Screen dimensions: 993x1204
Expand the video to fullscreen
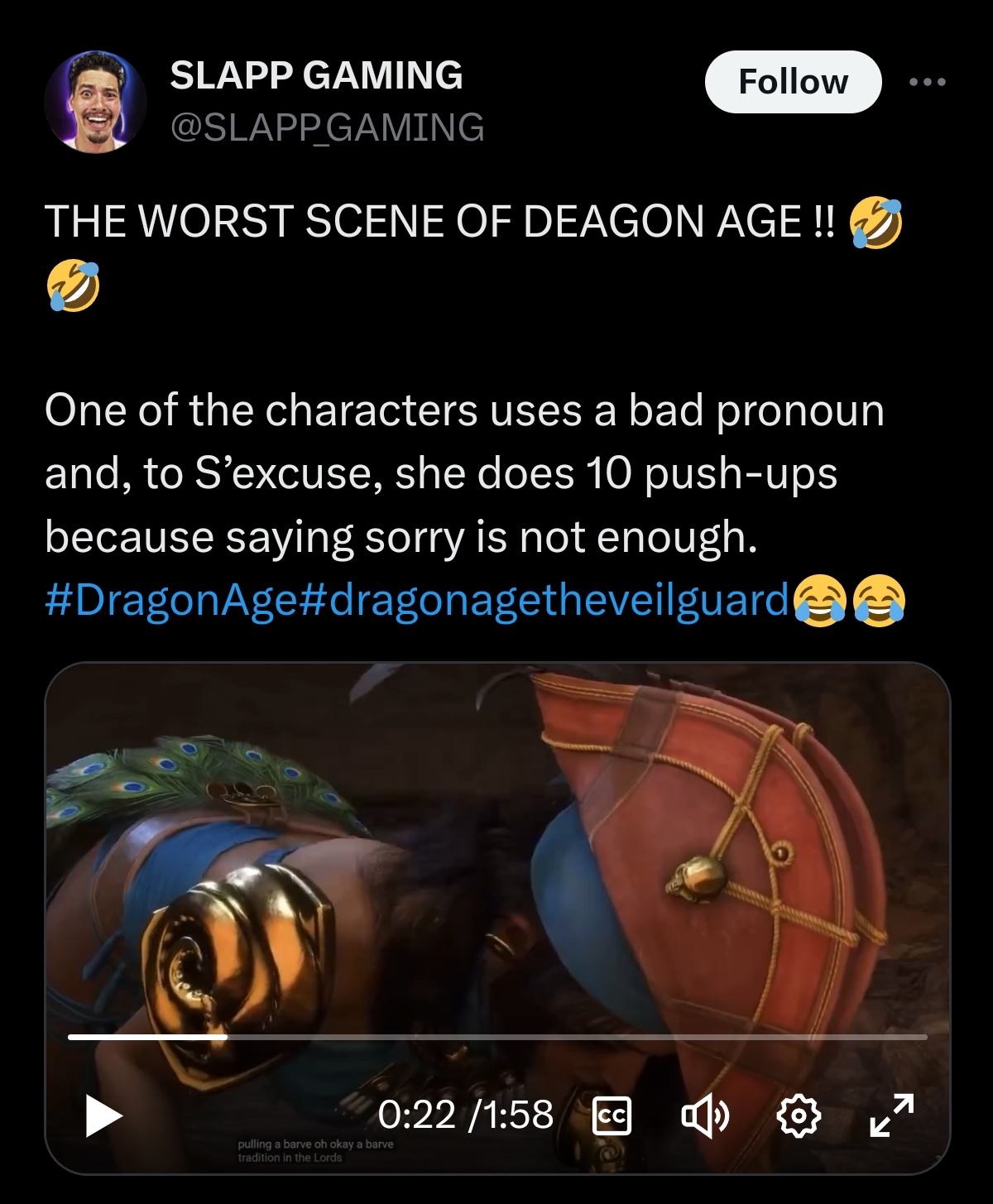[892, 1115]
